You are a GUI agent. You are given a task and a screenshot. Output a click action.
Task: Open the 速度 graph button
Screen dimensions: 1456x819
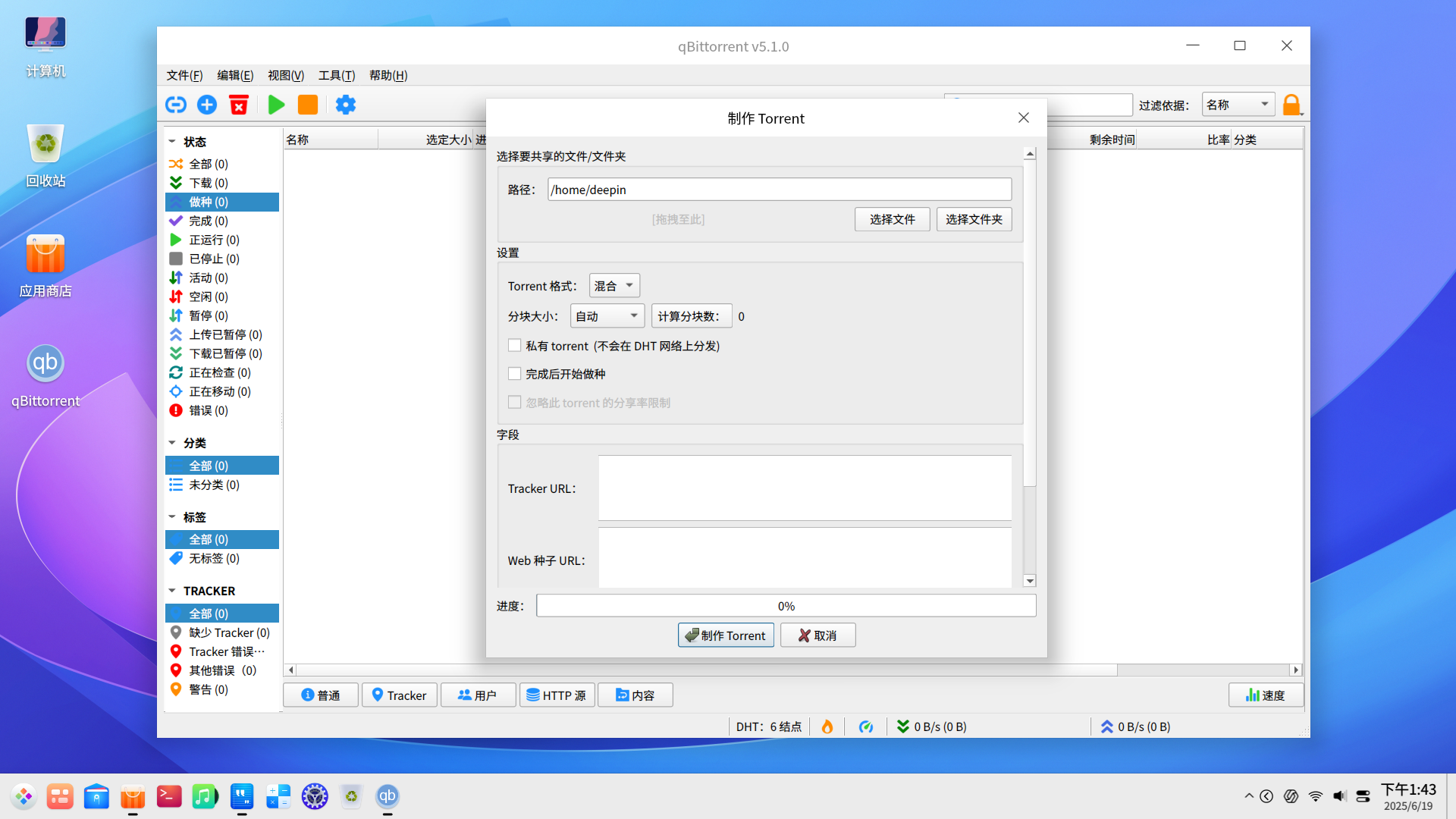point(1266,695)
